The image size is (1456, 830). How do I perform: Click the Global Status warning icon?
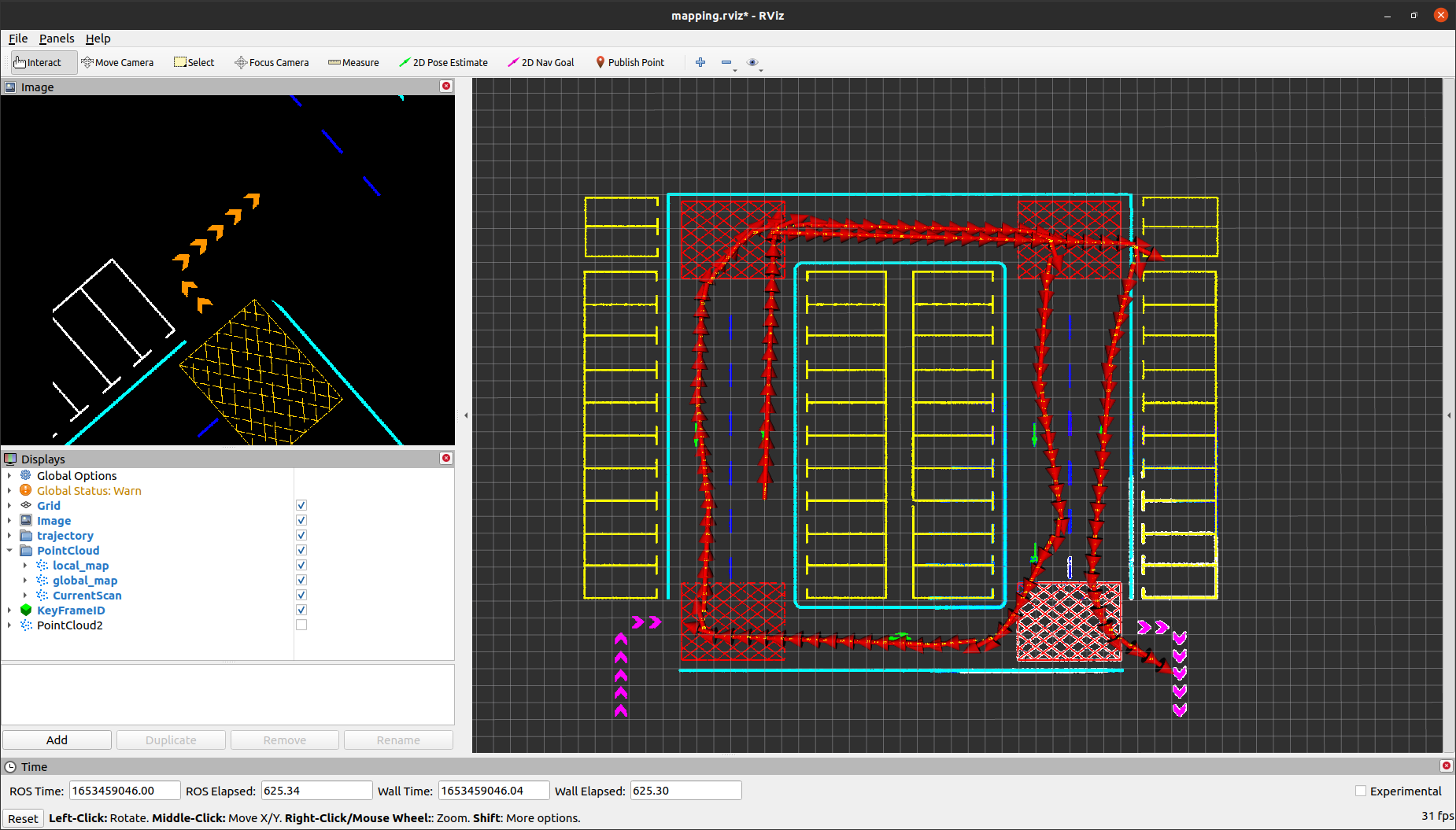click(x=26, y=490)
